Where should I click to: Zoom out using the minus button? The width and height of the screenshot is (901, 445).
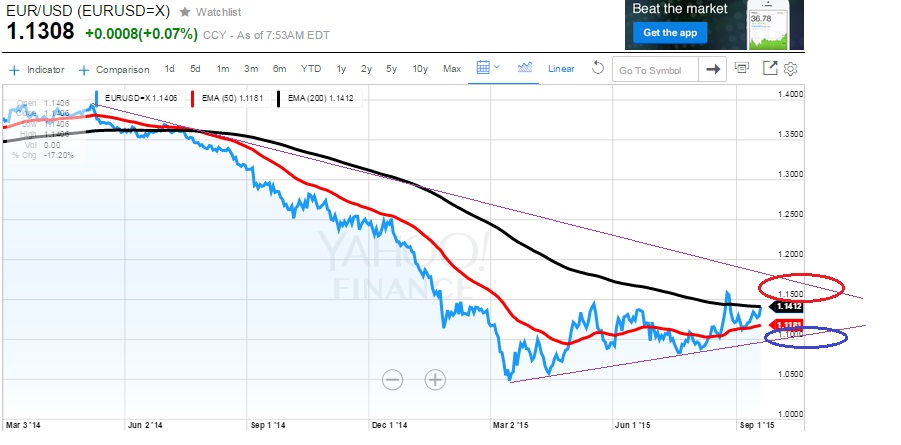pos(392,379)
